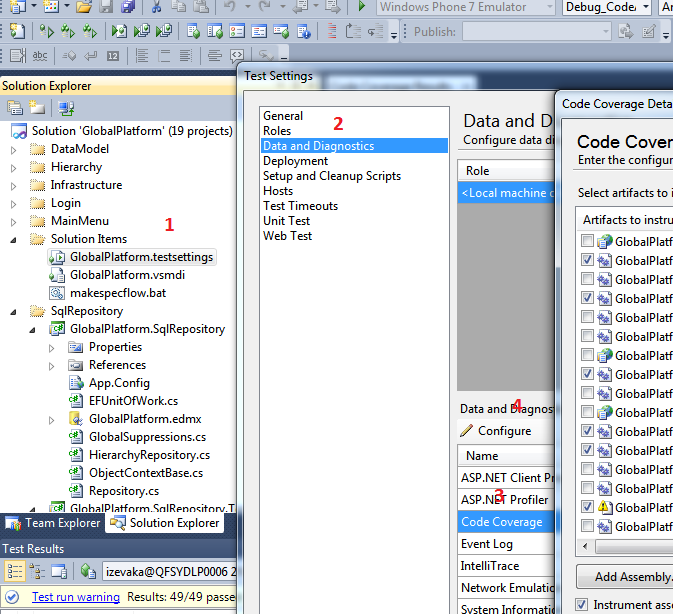The height and width of the screenshot is (614, 673).
Task: Expand the Hierarchy folder node
Action: click(13, 168)
